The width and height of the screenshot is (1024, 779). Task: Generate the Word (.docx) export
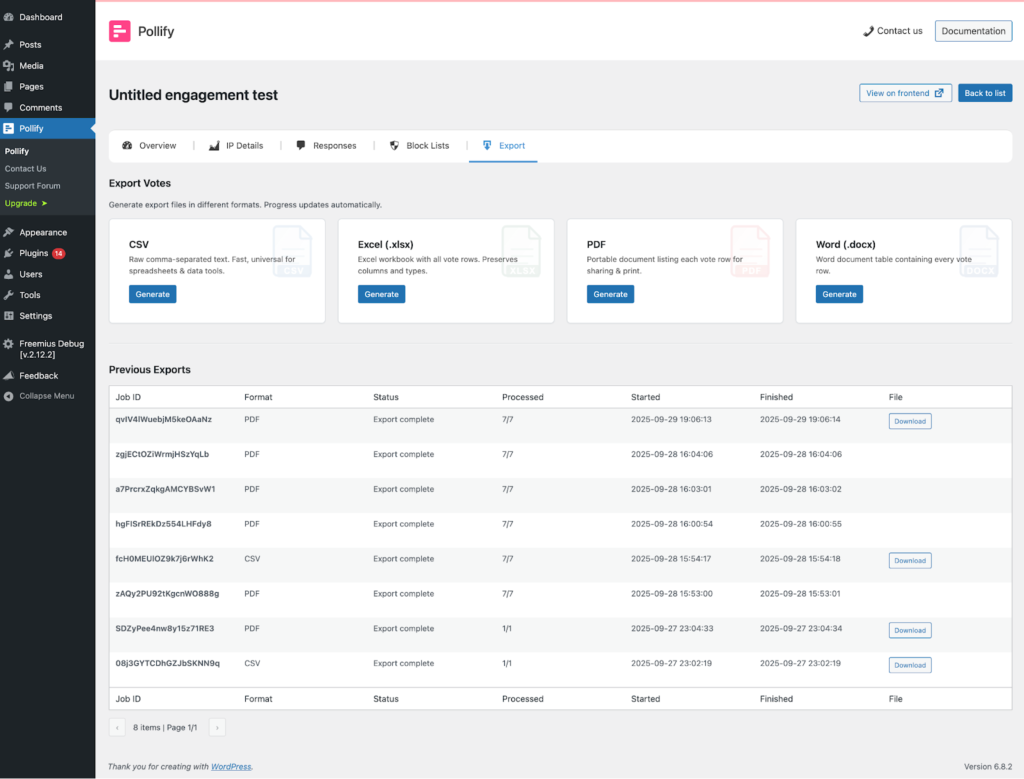(839, 294)
